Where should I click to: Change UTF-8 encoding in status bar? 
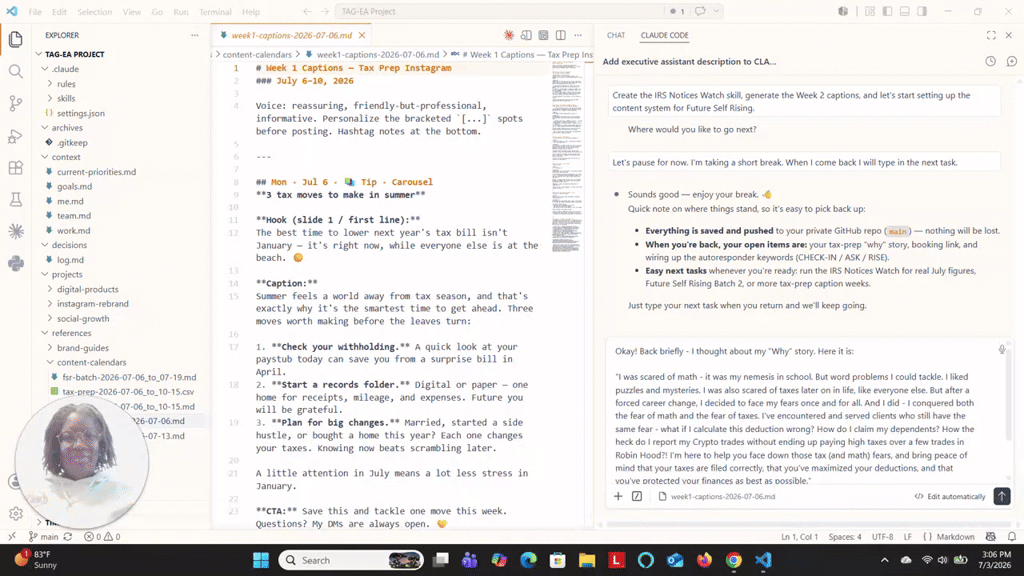pos(882,537)
